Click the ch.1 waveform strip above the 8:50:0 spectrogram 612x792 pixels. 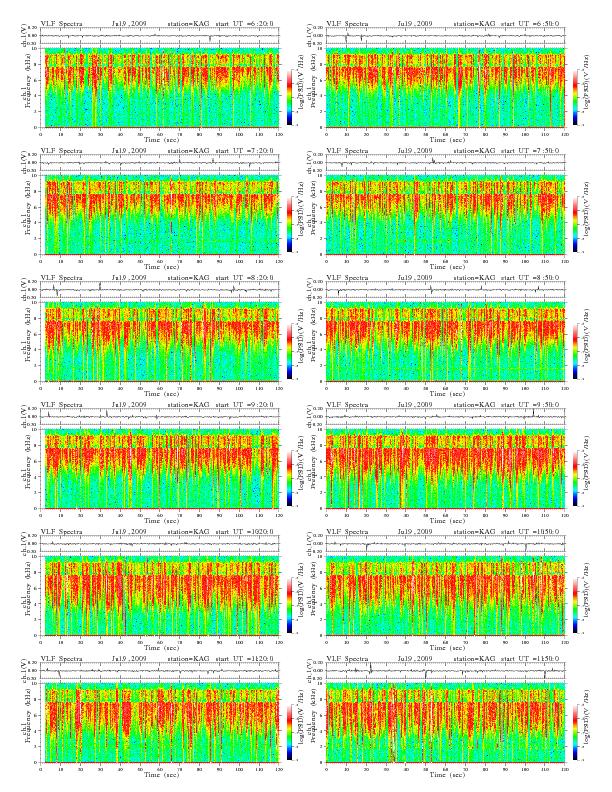click(x=445, y=290)
